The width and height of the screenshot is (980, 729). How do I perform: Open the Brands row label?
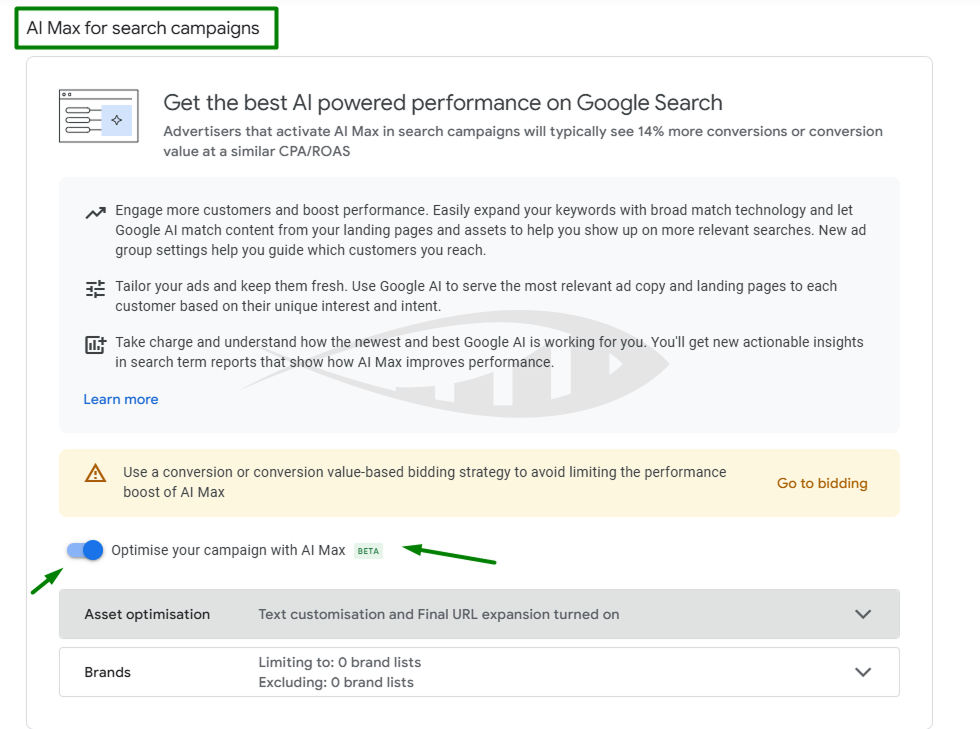coord(108,672)
